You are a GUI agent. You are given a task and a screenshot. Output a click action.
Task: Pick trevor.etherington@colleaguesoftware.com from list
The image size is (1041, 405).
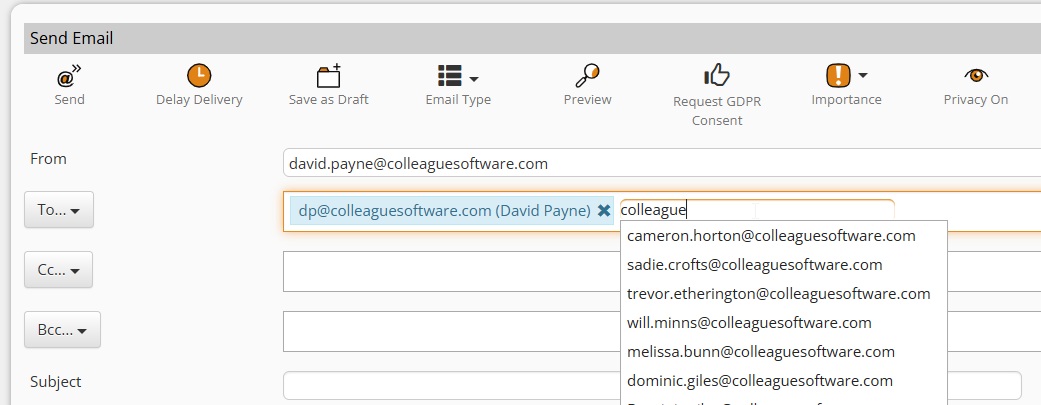(x=778, y=294)
